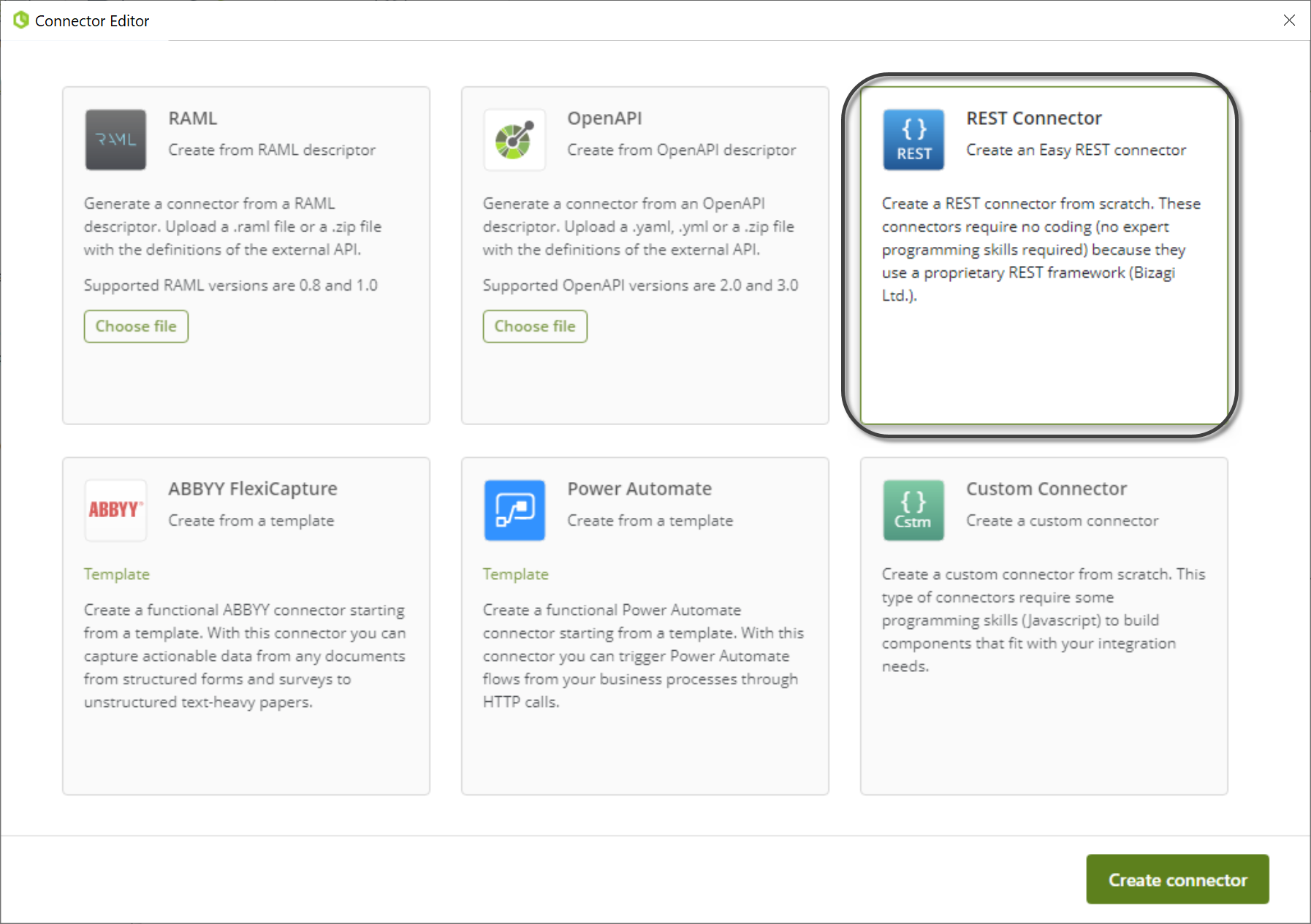Click Choose file under RAML
This screenshot has width=1311, height=924.
(136, 327)
